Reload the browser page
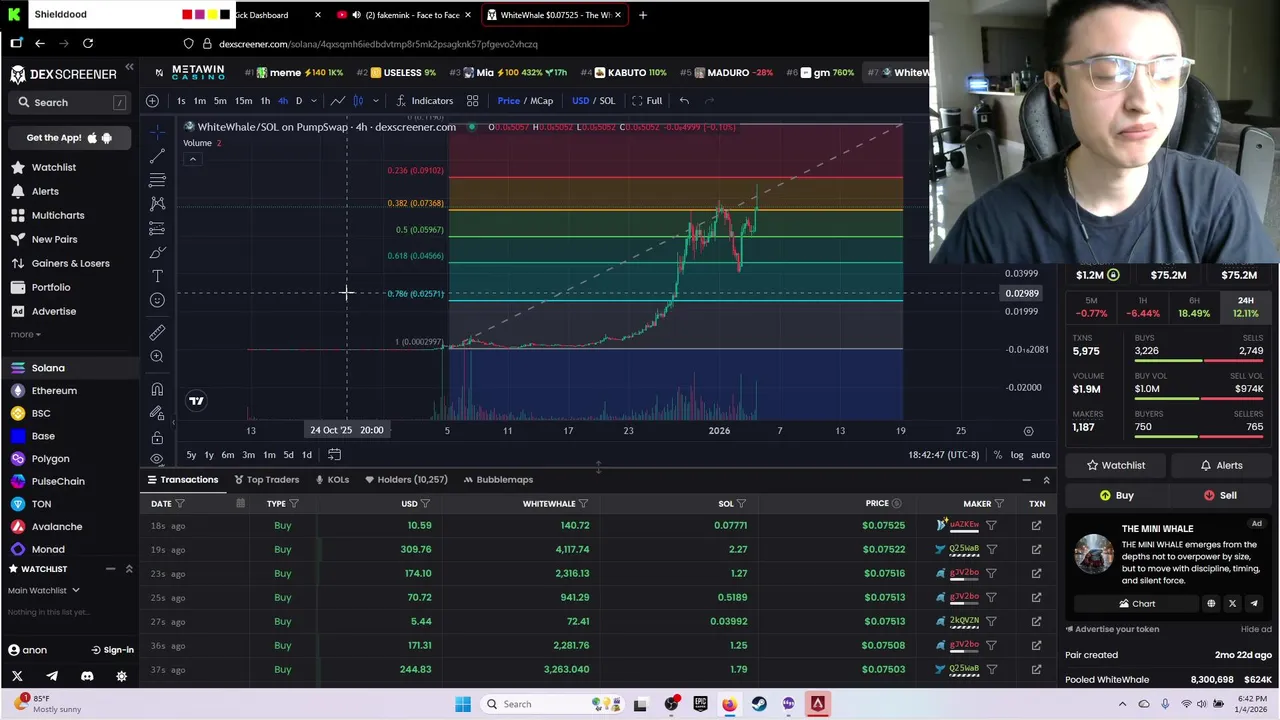 click(88, 43)
